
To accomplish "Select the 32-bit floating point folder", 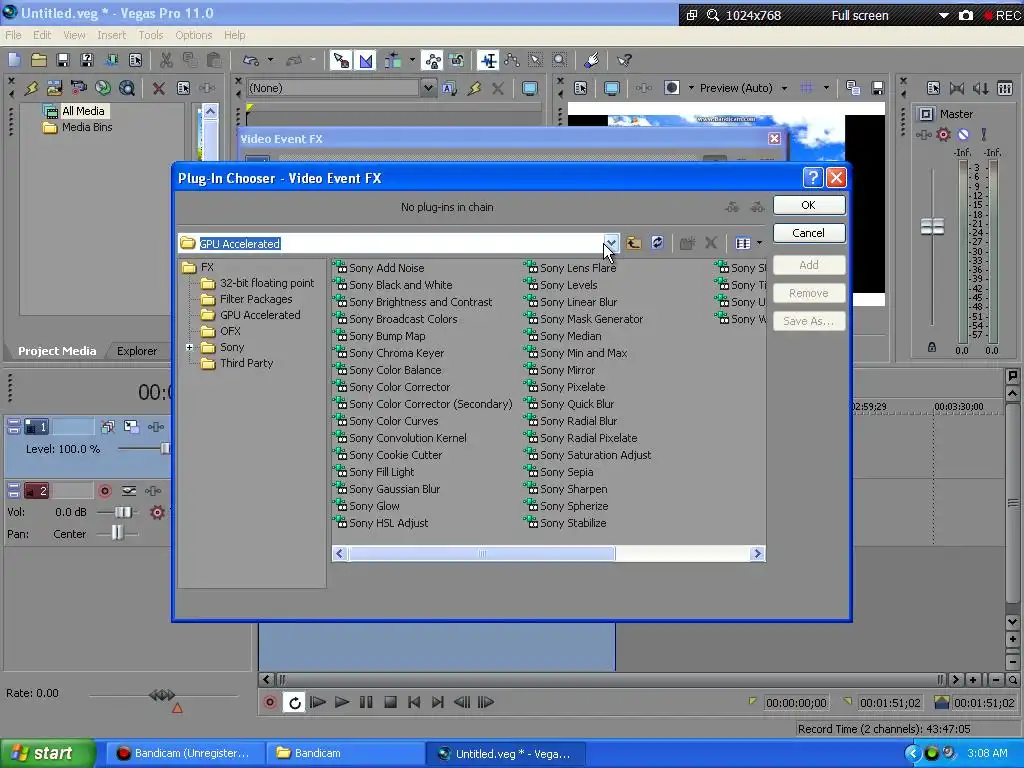I will click(266, 283).
